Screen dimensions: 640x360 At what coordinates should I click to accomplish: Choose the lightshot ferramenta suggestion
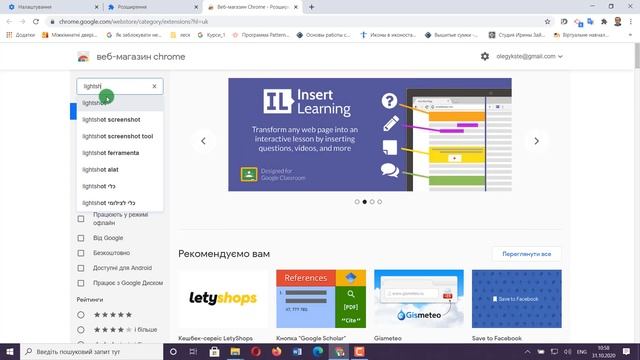pos(120,153)
